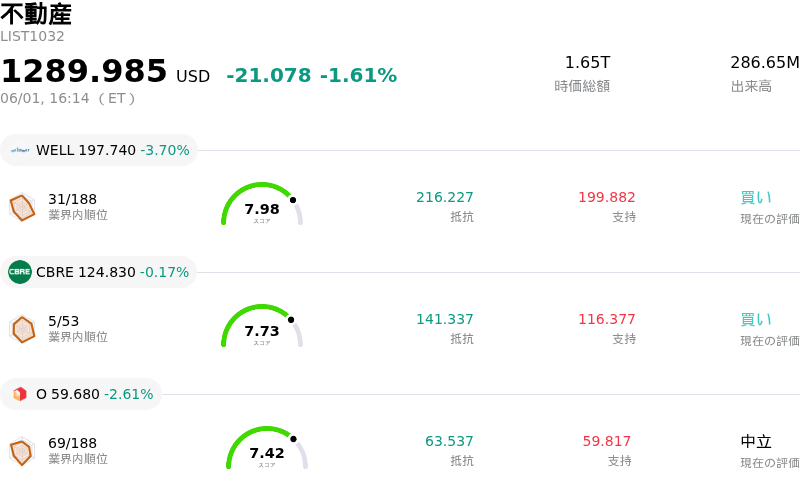Open O's radar chart rank icon
Viewport: 800px width, 488px height.
coord(22,452)
